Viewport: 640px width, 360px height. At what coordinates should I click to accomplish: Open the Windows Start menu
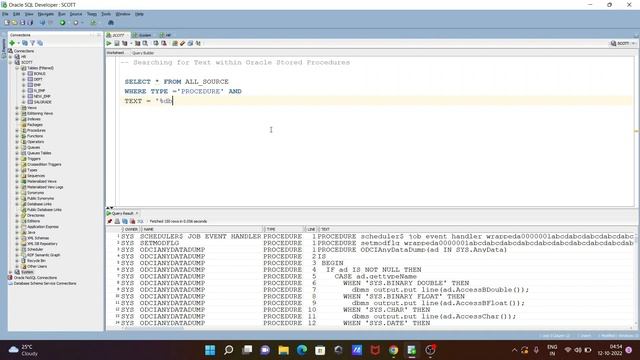click(x=210, y=350)
